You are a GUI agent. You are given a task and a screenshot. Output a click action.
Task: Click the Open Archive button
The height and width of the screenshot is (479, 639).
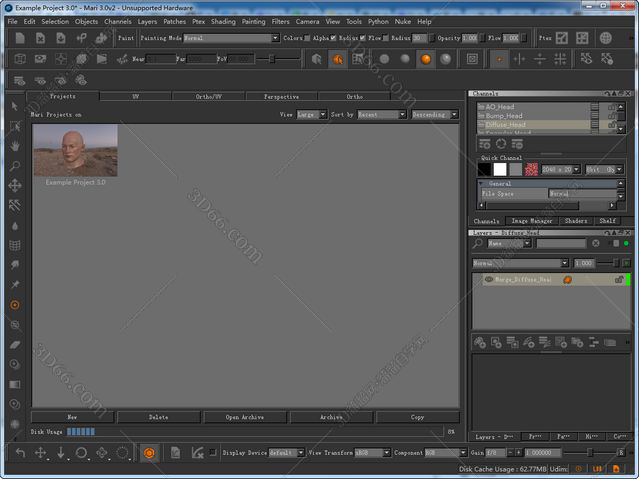[x=245, y=417]
